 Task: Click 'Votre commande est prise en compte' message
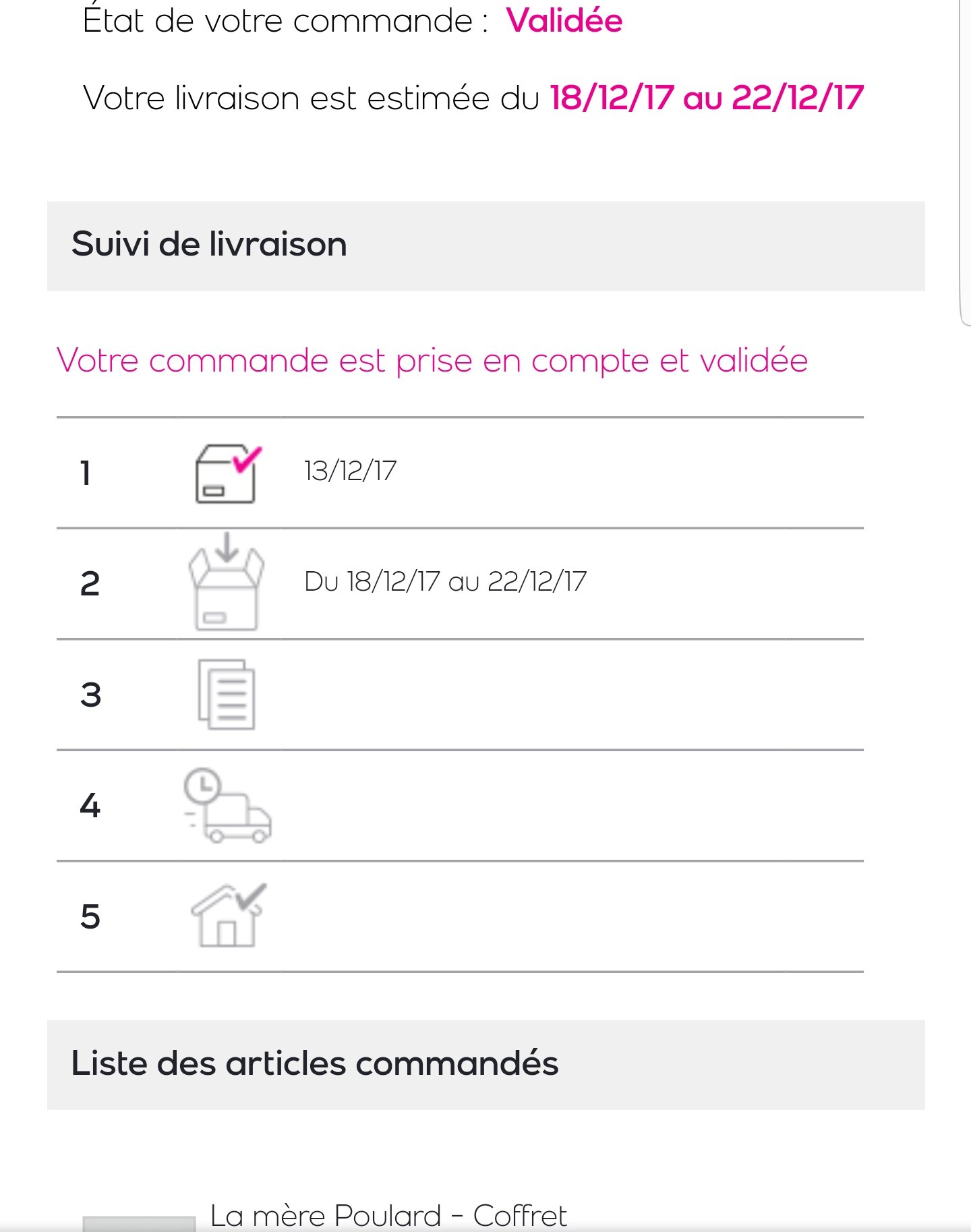tap(432, 361)
